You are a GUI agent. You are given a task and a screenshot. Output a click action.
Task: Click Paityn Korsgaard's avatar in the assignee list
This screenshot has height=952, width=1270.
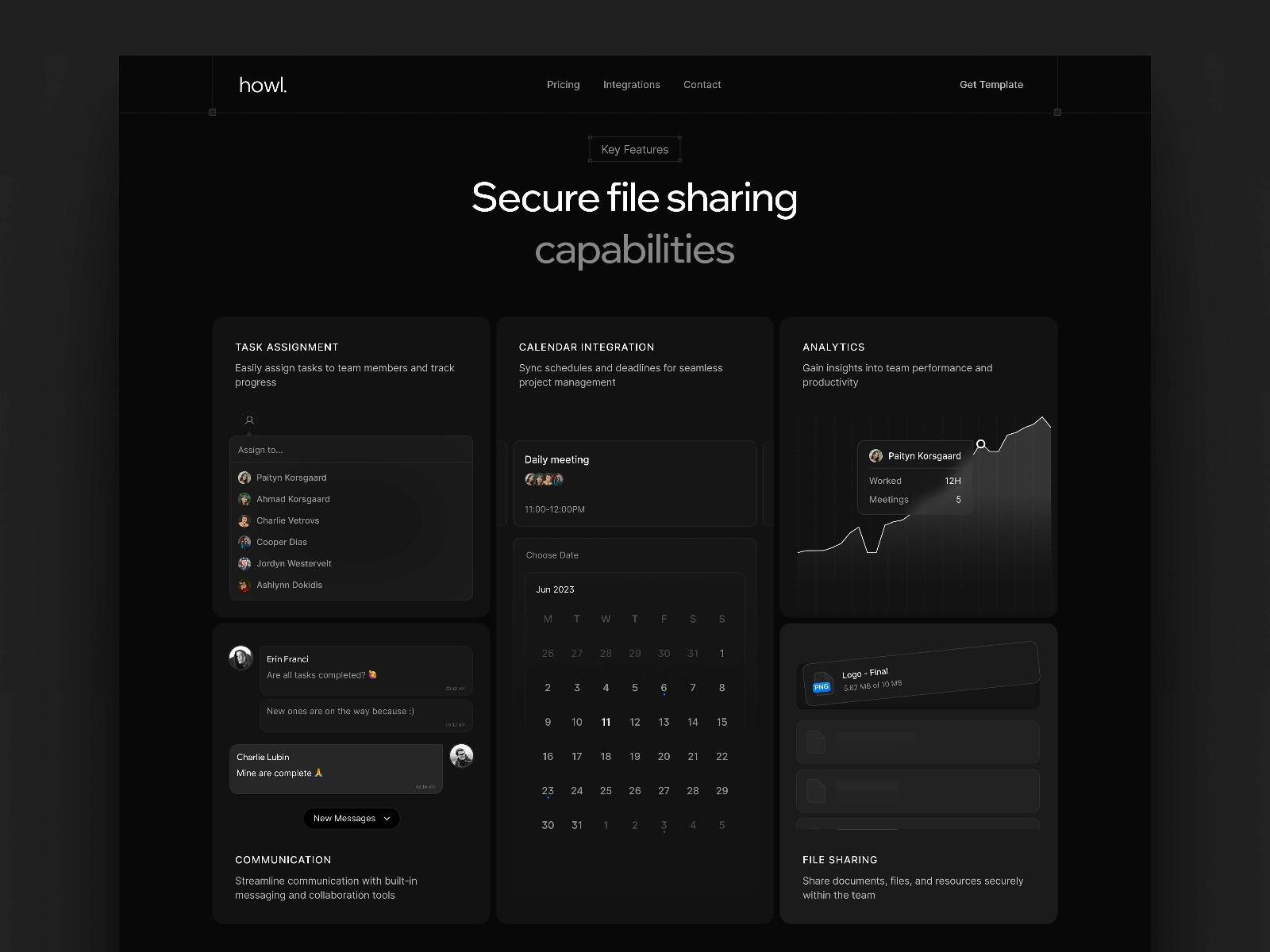tap(244, 477)
